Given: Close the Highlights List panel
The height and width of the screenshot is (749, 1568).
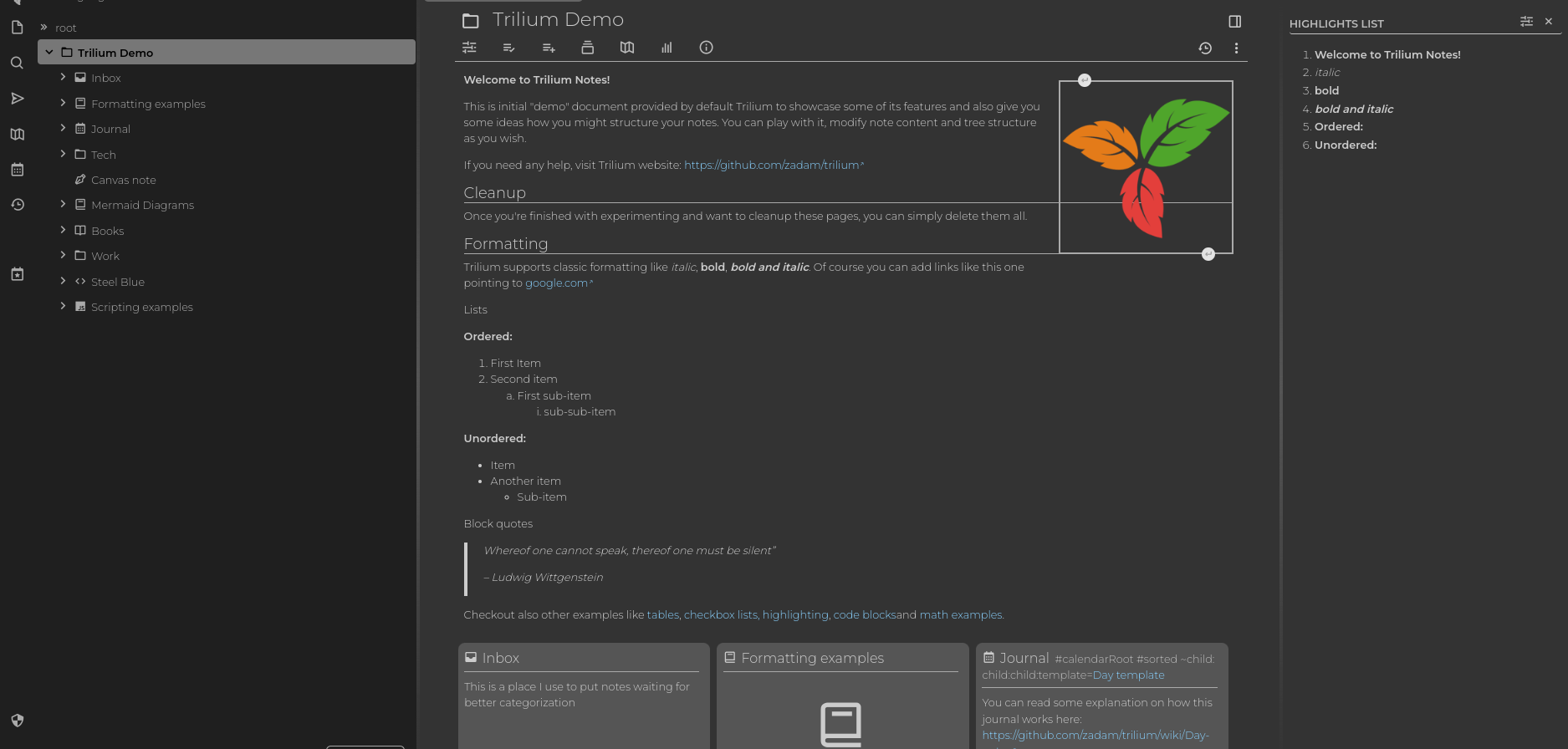Looking at the screenshot, I should (1549, 22).
